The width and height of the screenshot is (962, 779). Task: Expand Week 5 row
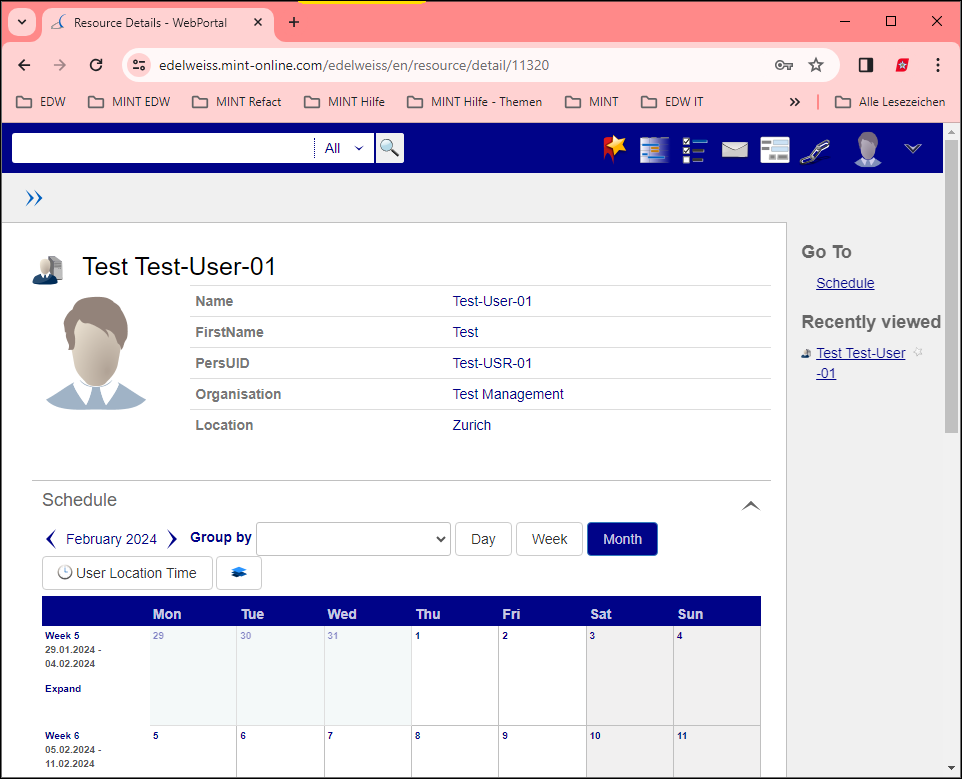[x=63, y=688]
